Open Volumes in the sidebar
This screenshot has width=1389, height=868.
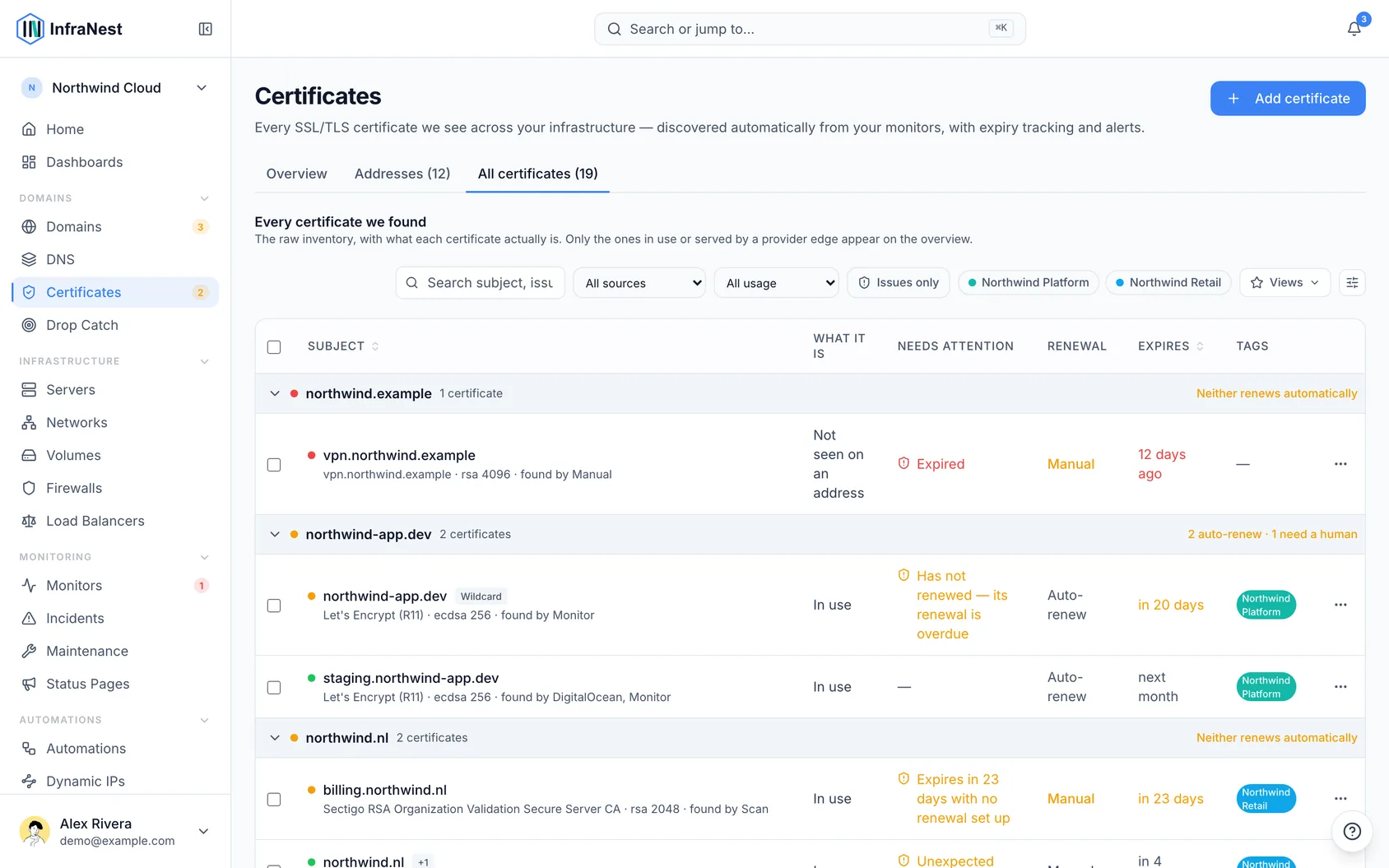click(115, 456)
